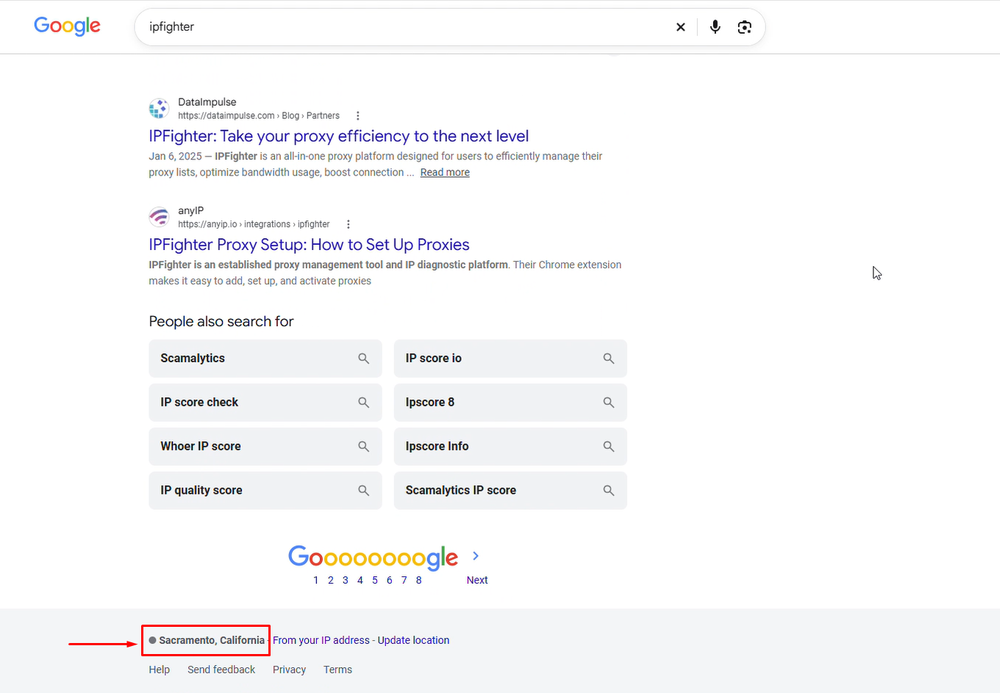1000x693 pixels.
Task: Open the Help footer link
Action: pos(159,669)
